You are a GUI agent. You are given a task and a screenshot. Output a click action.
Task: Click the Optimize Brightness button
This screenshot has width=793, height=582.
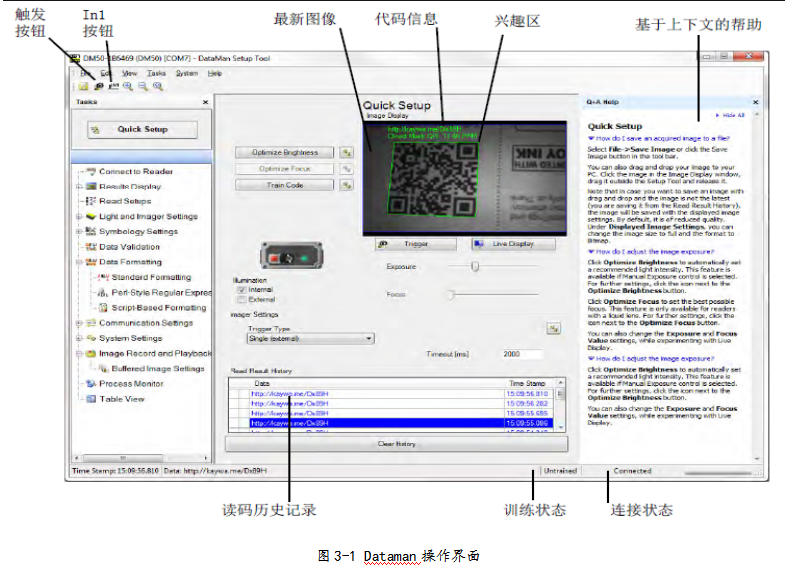[x=285, y=152]
